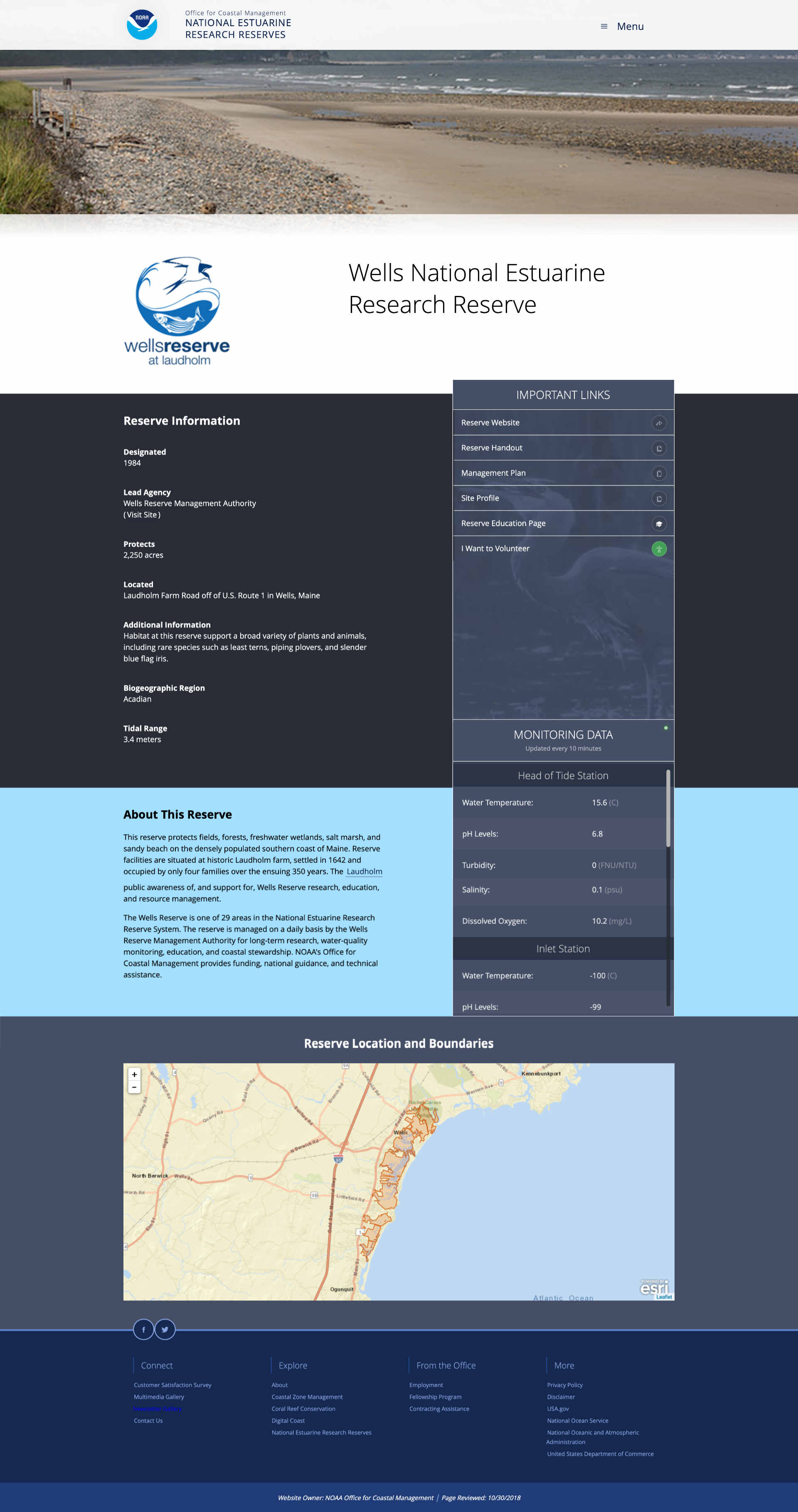Open the Laudholm link in About This Reserve

tap(364, 872)
